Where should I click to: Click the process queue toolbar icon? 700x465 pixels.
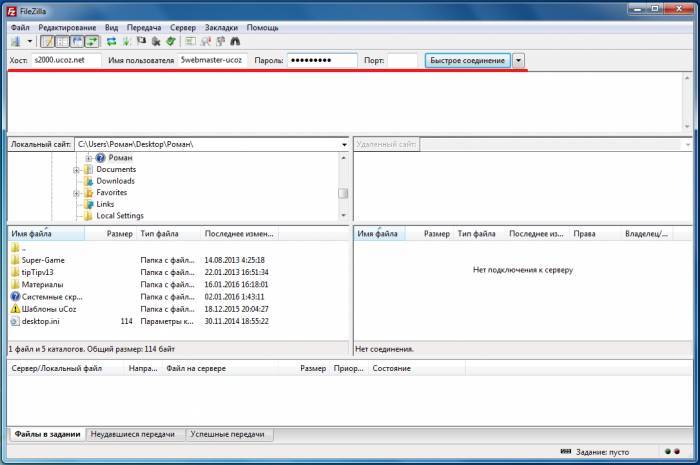click(126, 42)
